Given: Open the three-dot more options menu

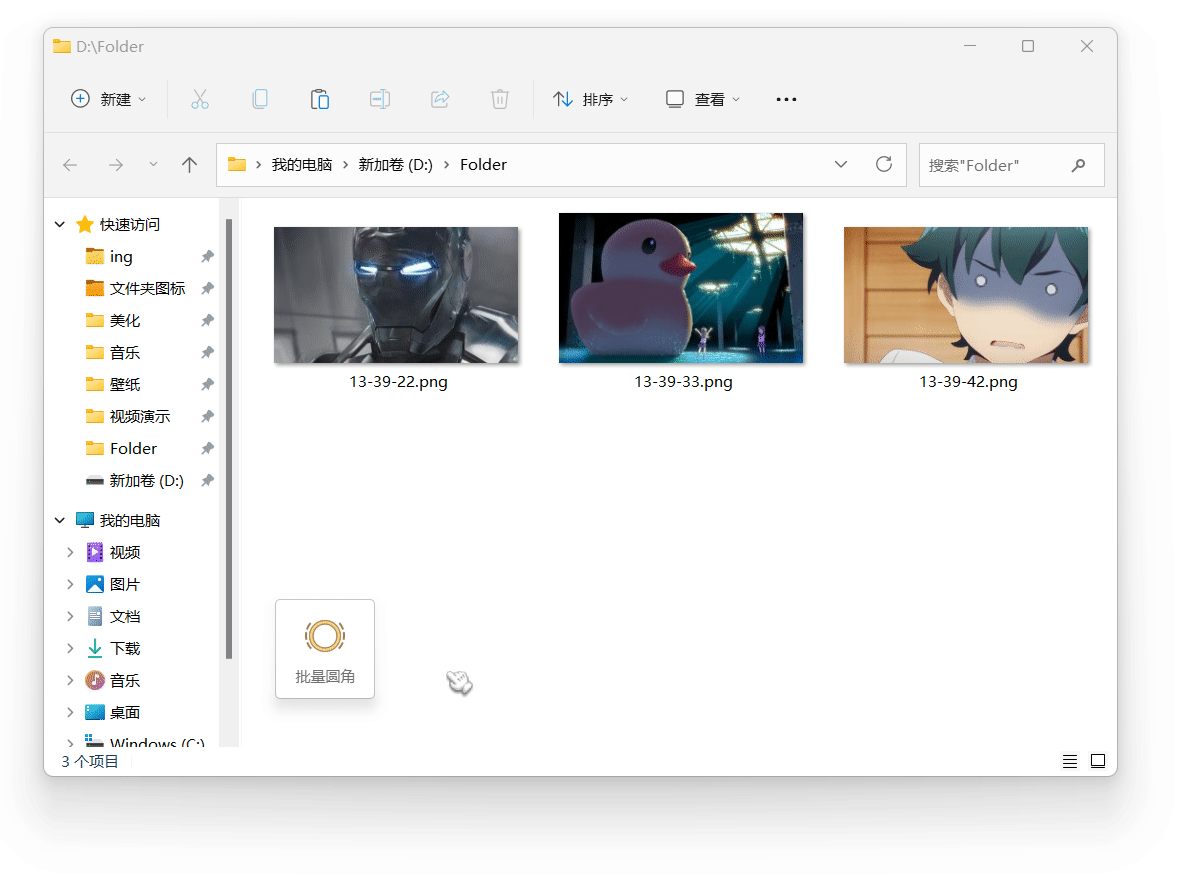Looking at the screenshot, I should click(x=786, y=99).
